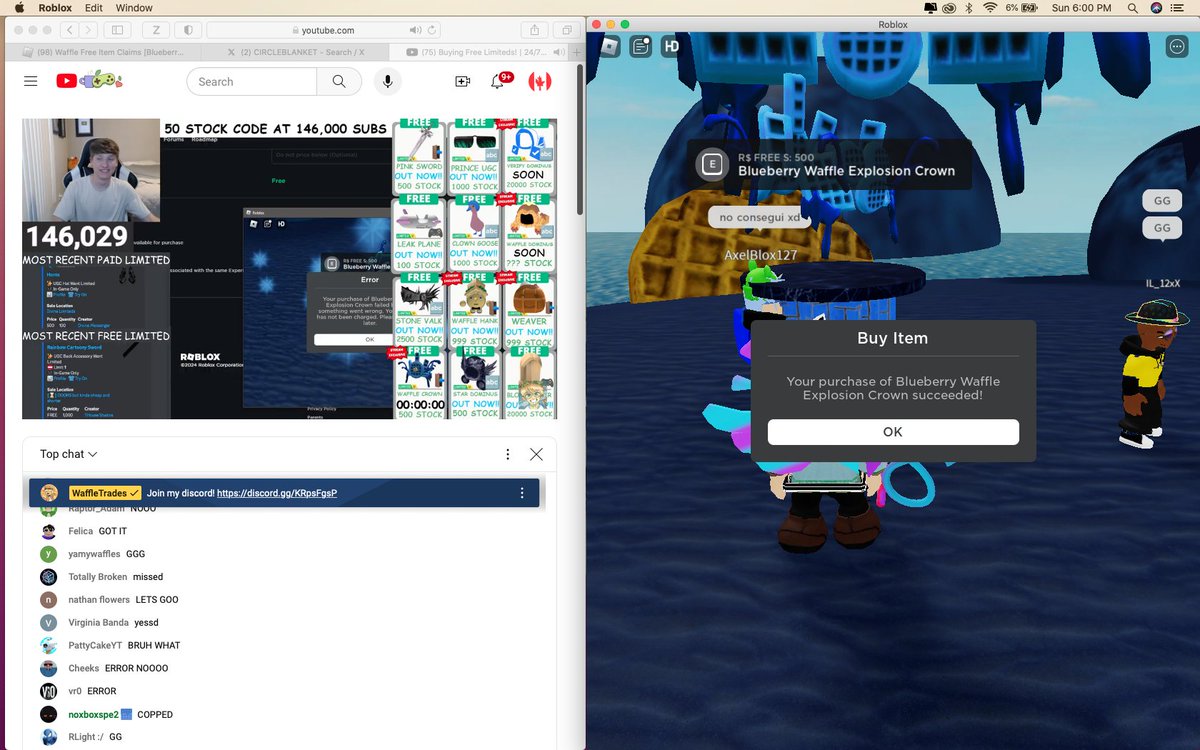Click OK in the Buy Item dialog
Screen dimensions: 1200x750
[893, 432]
